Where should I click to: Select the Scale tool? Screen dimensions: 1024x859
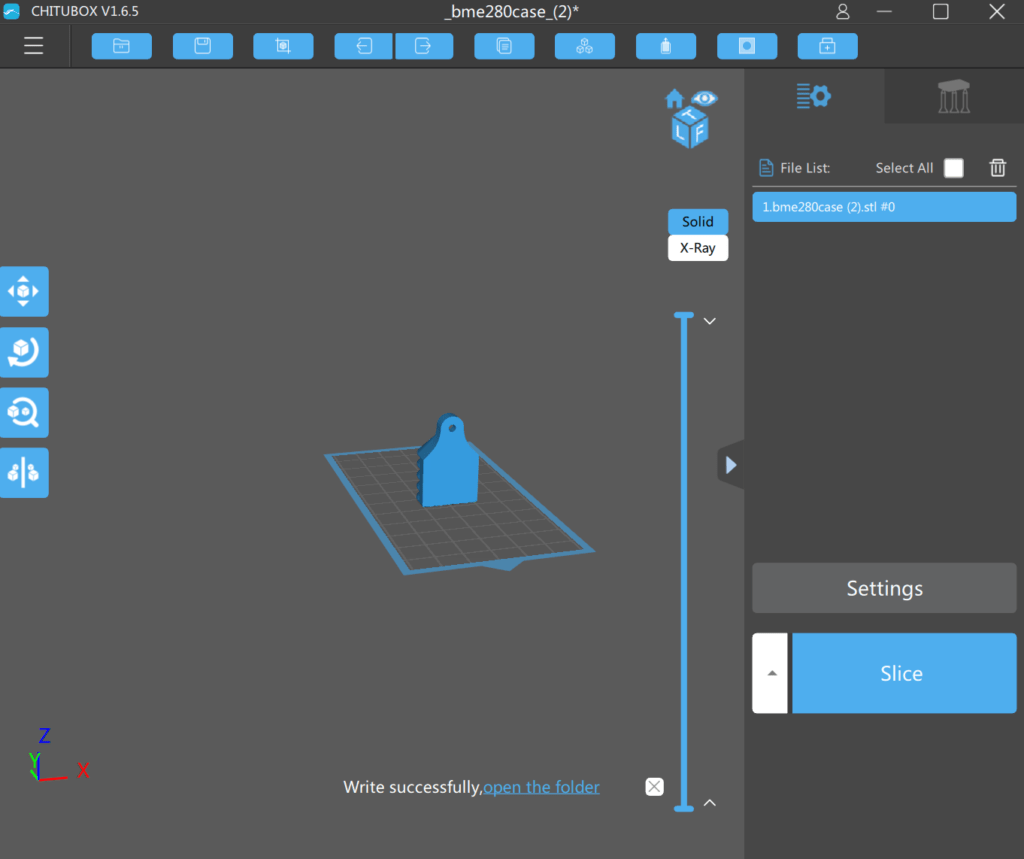[24, 412]
